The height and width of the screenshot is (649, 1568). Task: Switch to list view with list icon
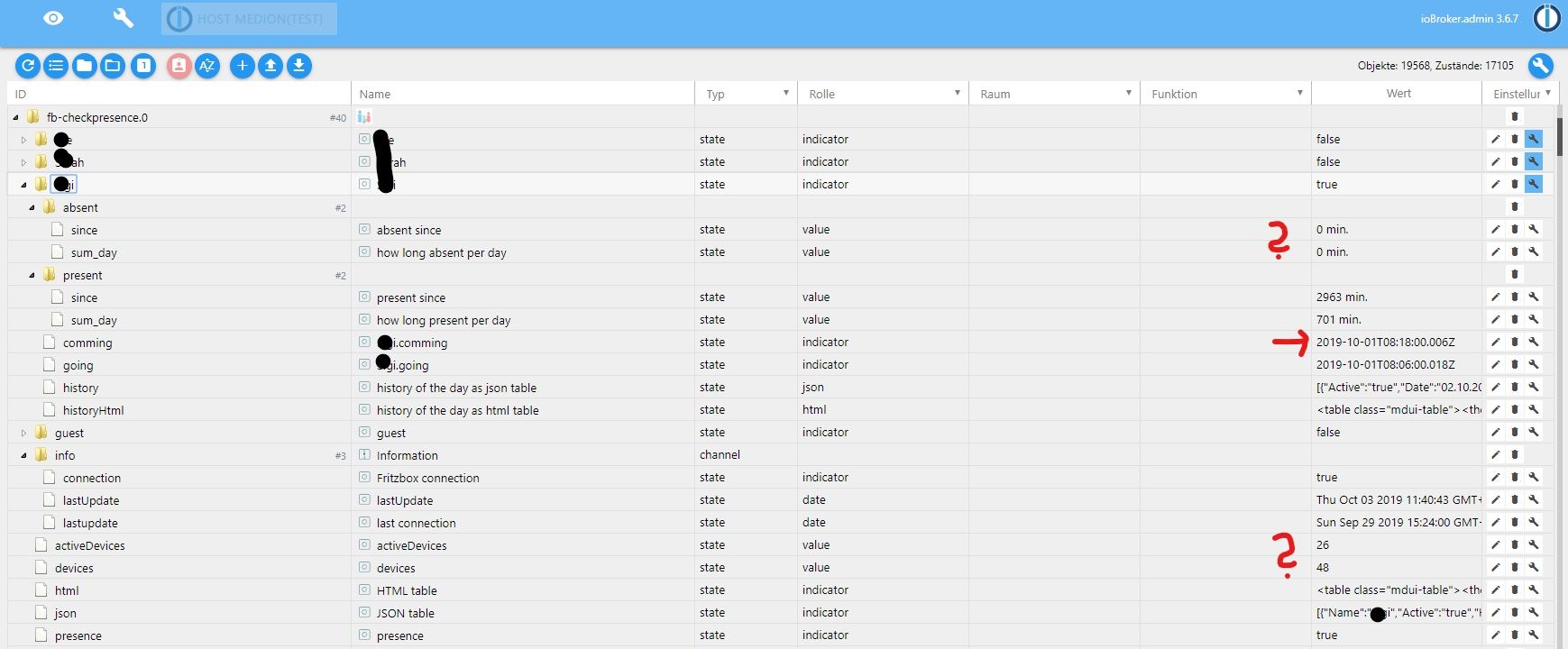[x=56, y=66]
